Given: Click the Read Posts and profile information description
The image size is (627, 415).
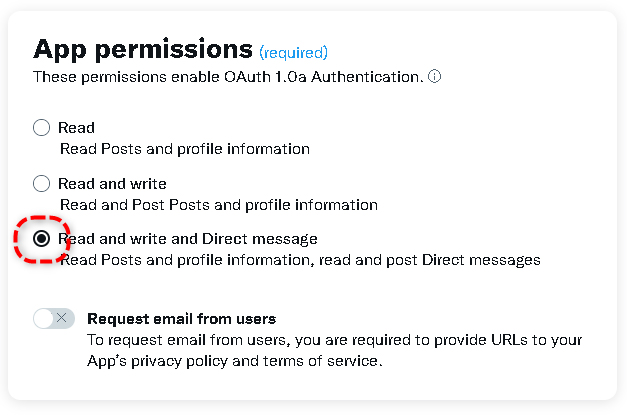Looking at the screenshot, I should point(185,149).
